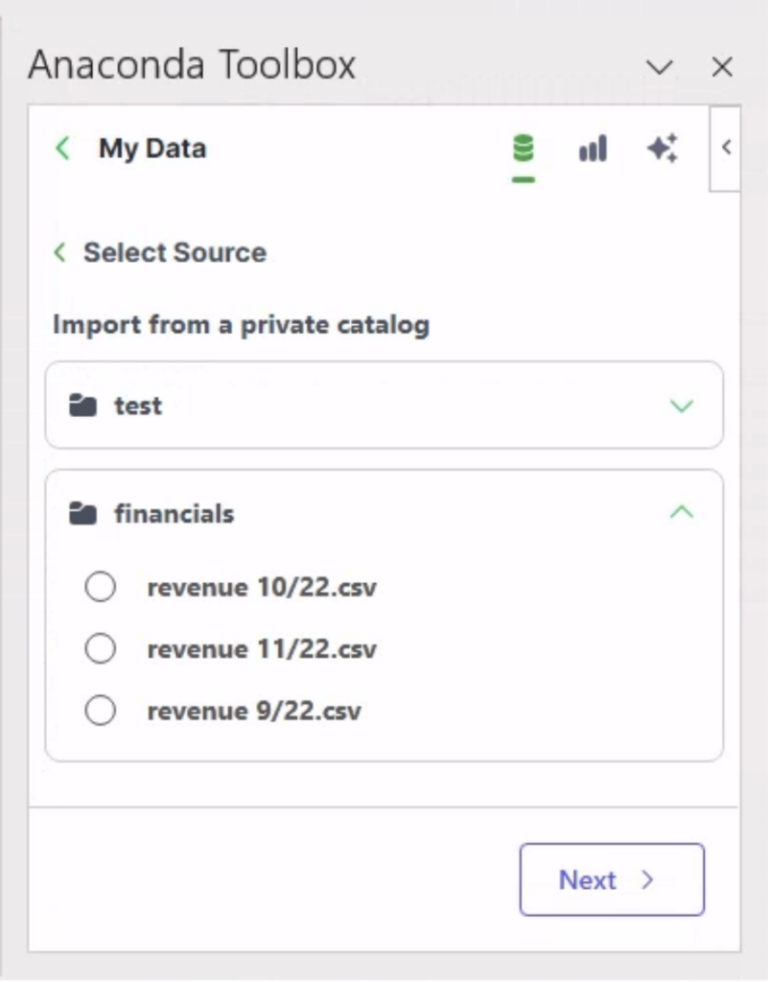Select the revenue 11/22.csv radio button
The width and height of the screenshot is (768, 982).
click(x=100, y=649)
